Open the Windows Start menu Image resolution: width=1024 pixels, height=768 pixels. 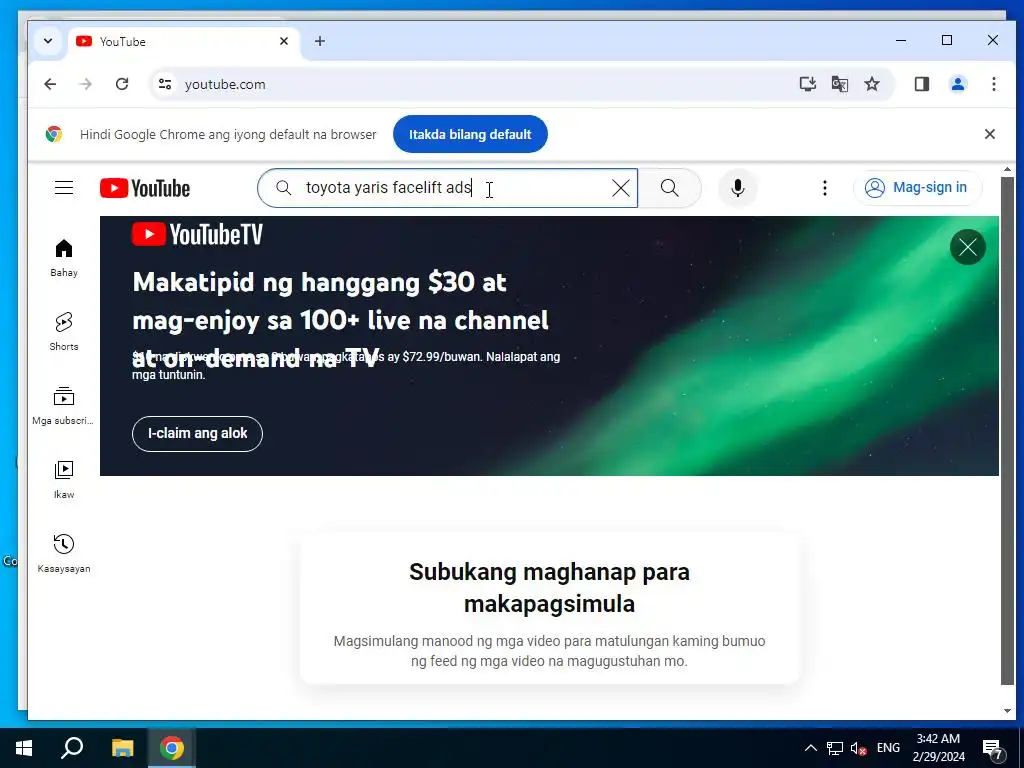pyautogui.click(x=24, y=748)
